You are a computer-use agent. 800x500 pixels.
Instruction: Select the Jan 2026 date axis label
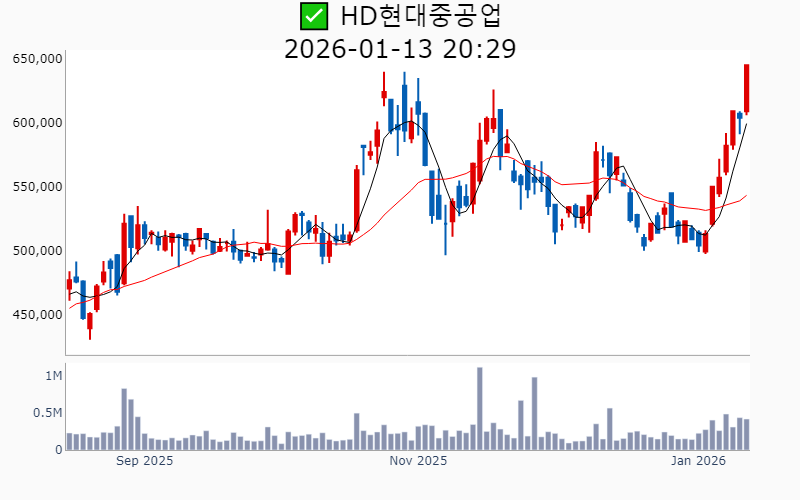698,461
